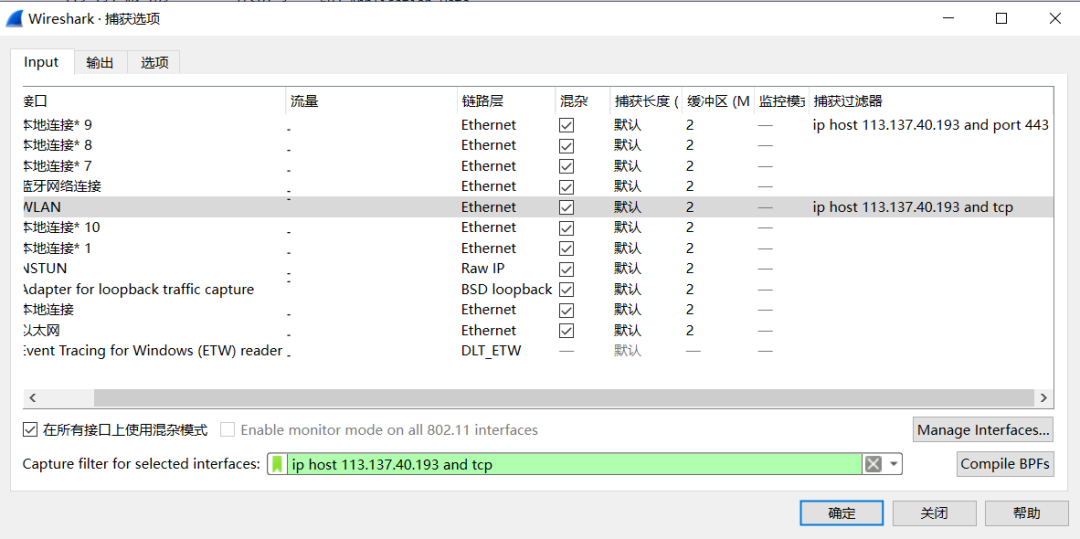Sort by the 缓冲区 column header
The height and width of the screenshot is (539, 1080).
click(718, 102)
